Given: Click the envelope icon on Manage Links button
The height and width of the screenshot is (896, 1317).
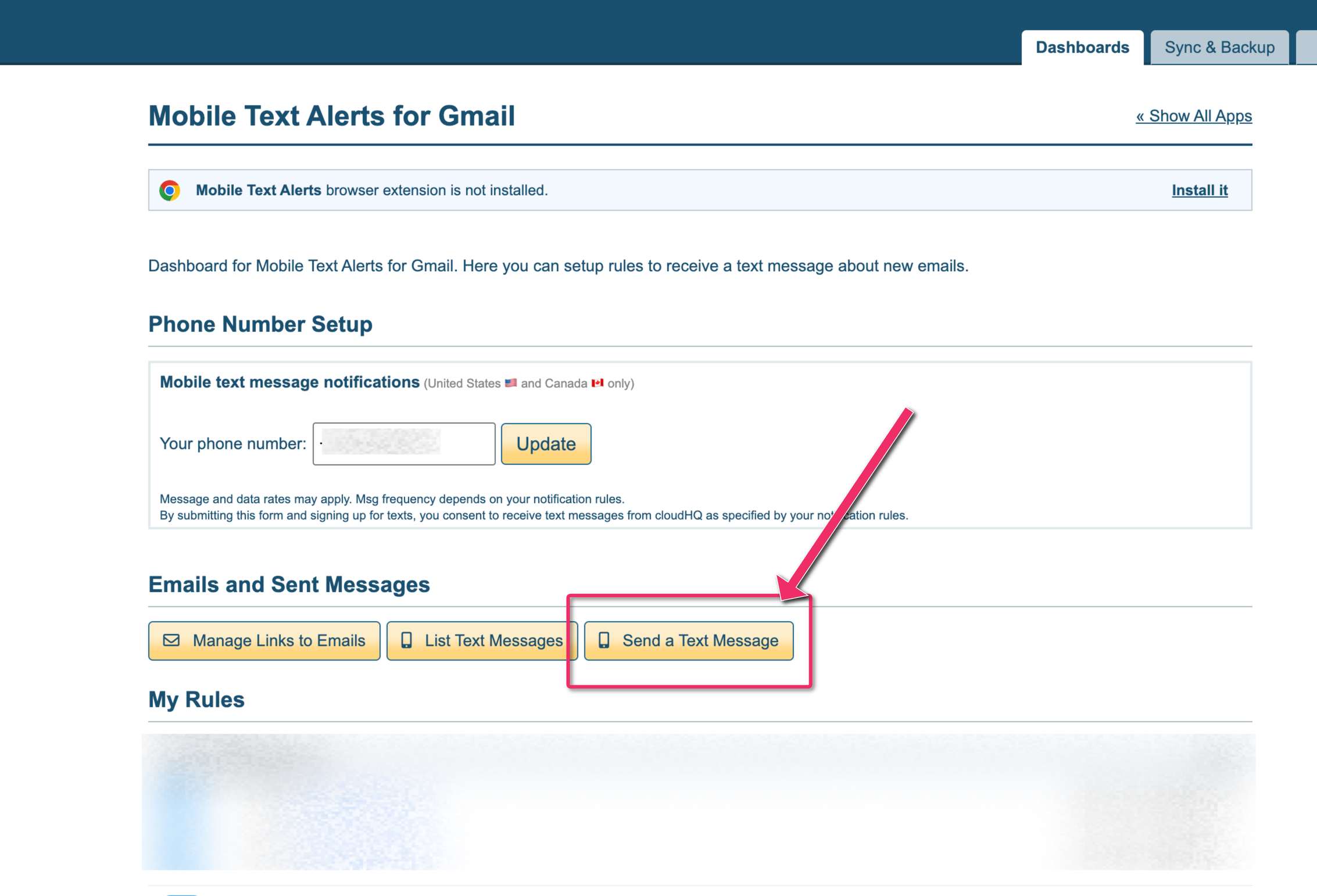Looking at the screenshot, I should tap(171, 640).
